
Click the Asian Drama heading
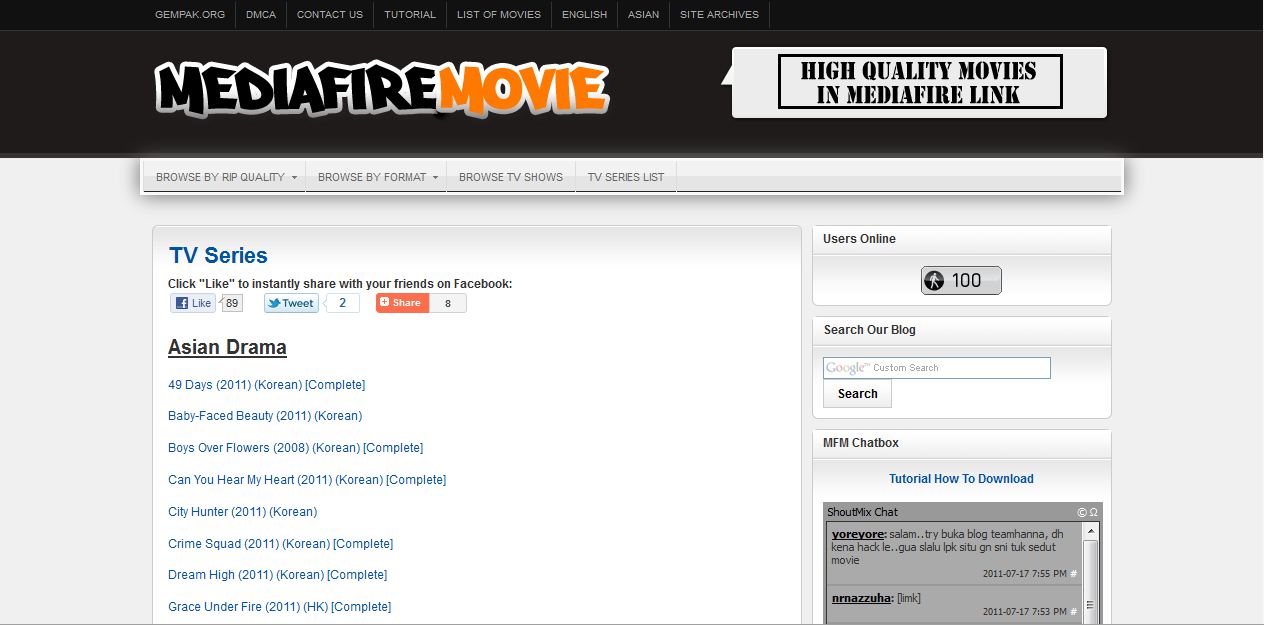tap(227, 347)
